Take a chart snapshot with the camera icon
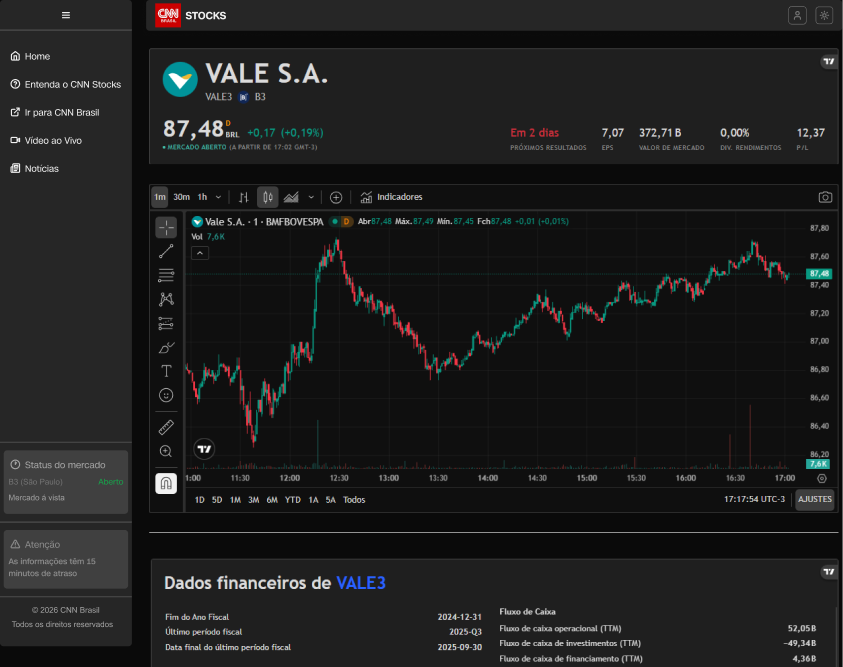The width and height of the screenshot is (843, 667). click(x=825, y=197)
